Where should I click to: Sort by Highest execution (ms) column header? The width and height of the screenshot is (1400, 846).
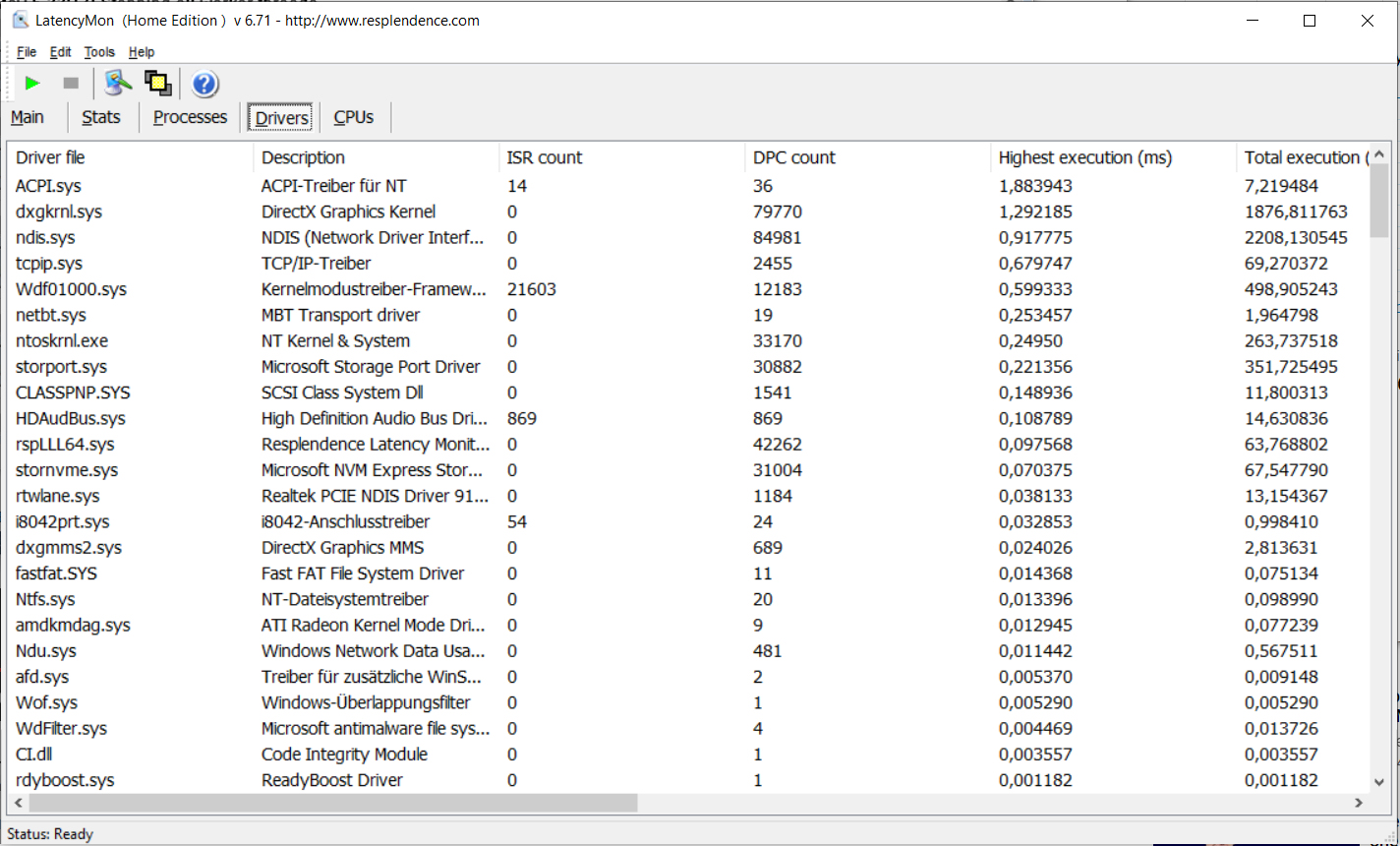[1113, 157]
